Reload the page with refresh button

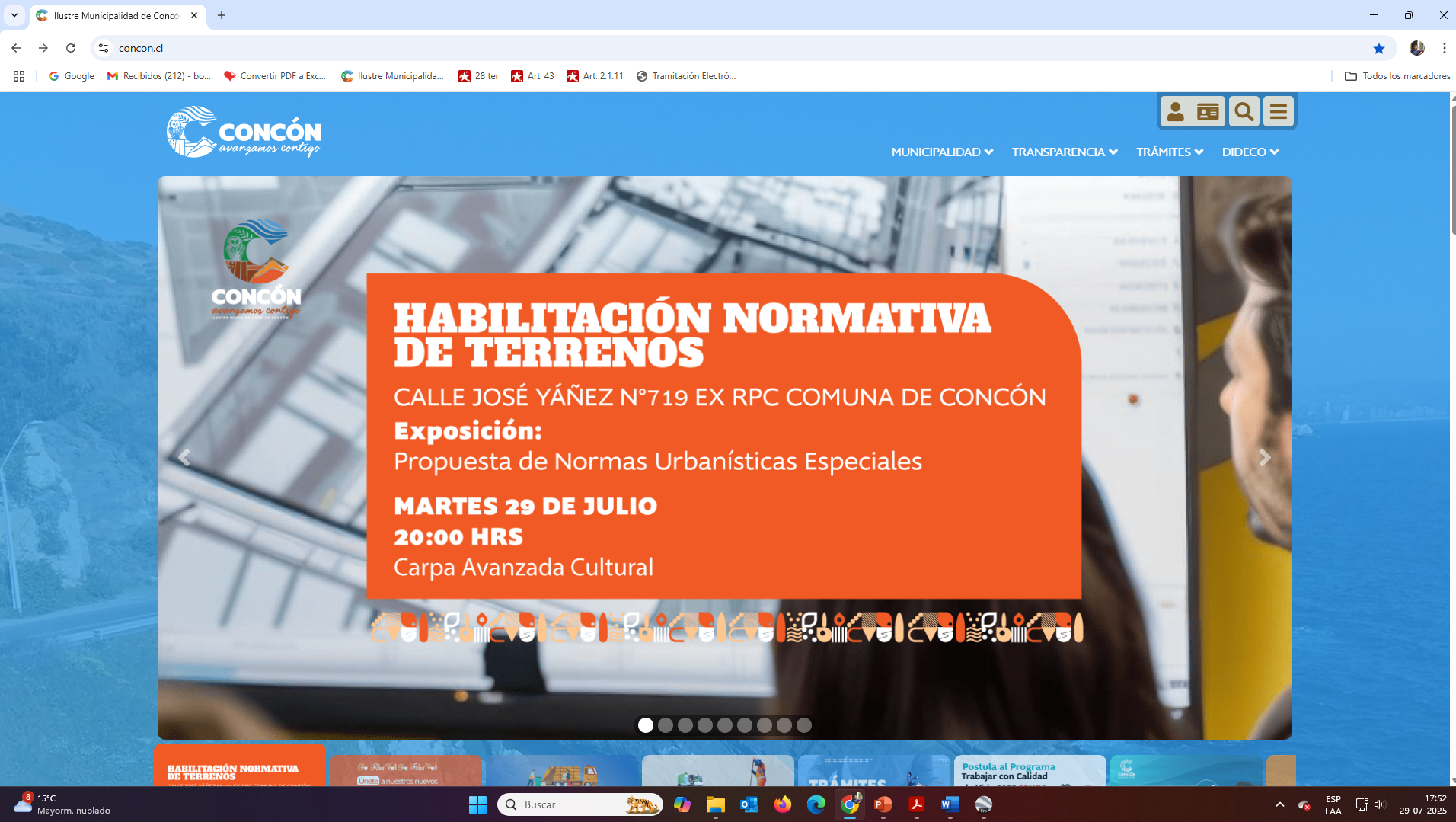[x=71, y=48]
